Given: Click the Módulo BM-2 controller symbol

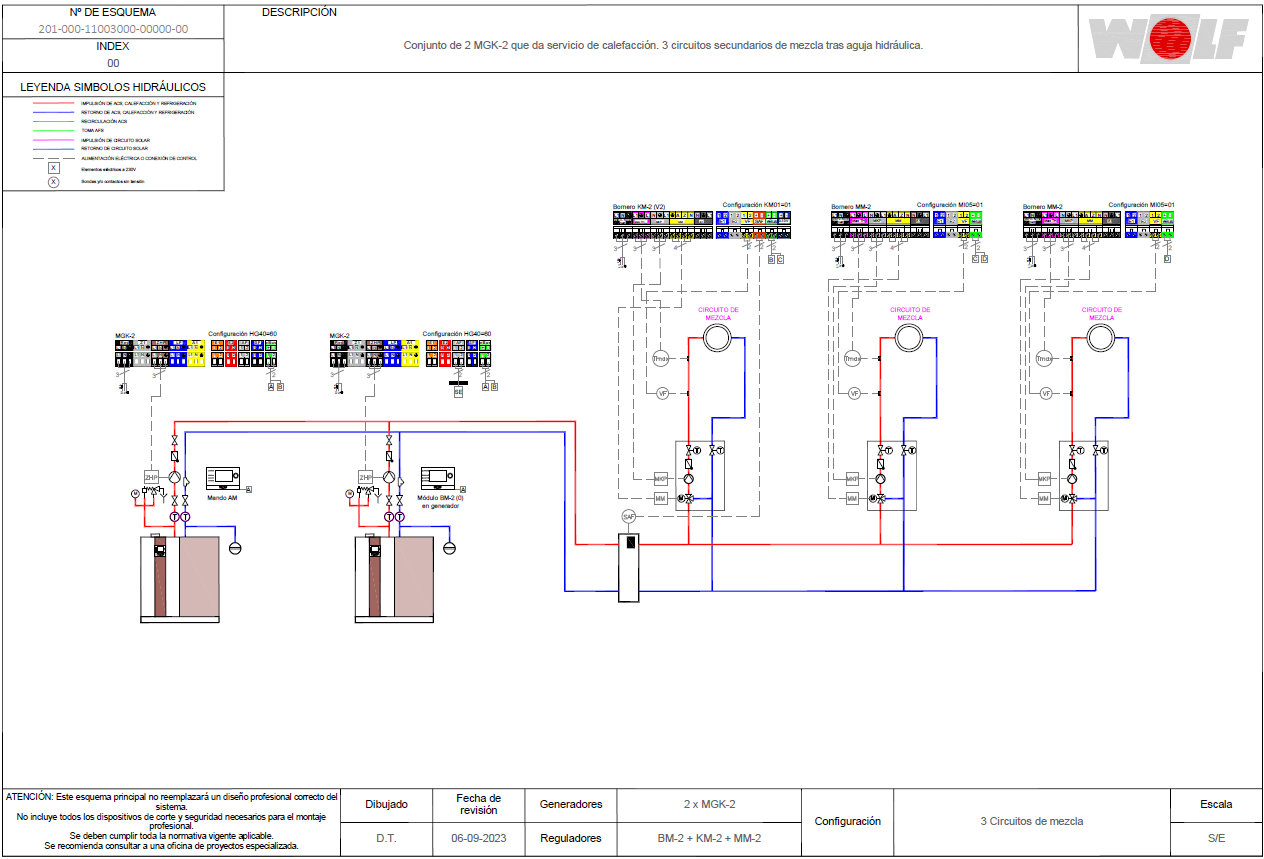Looking at the screenshot, I should 437,478.
